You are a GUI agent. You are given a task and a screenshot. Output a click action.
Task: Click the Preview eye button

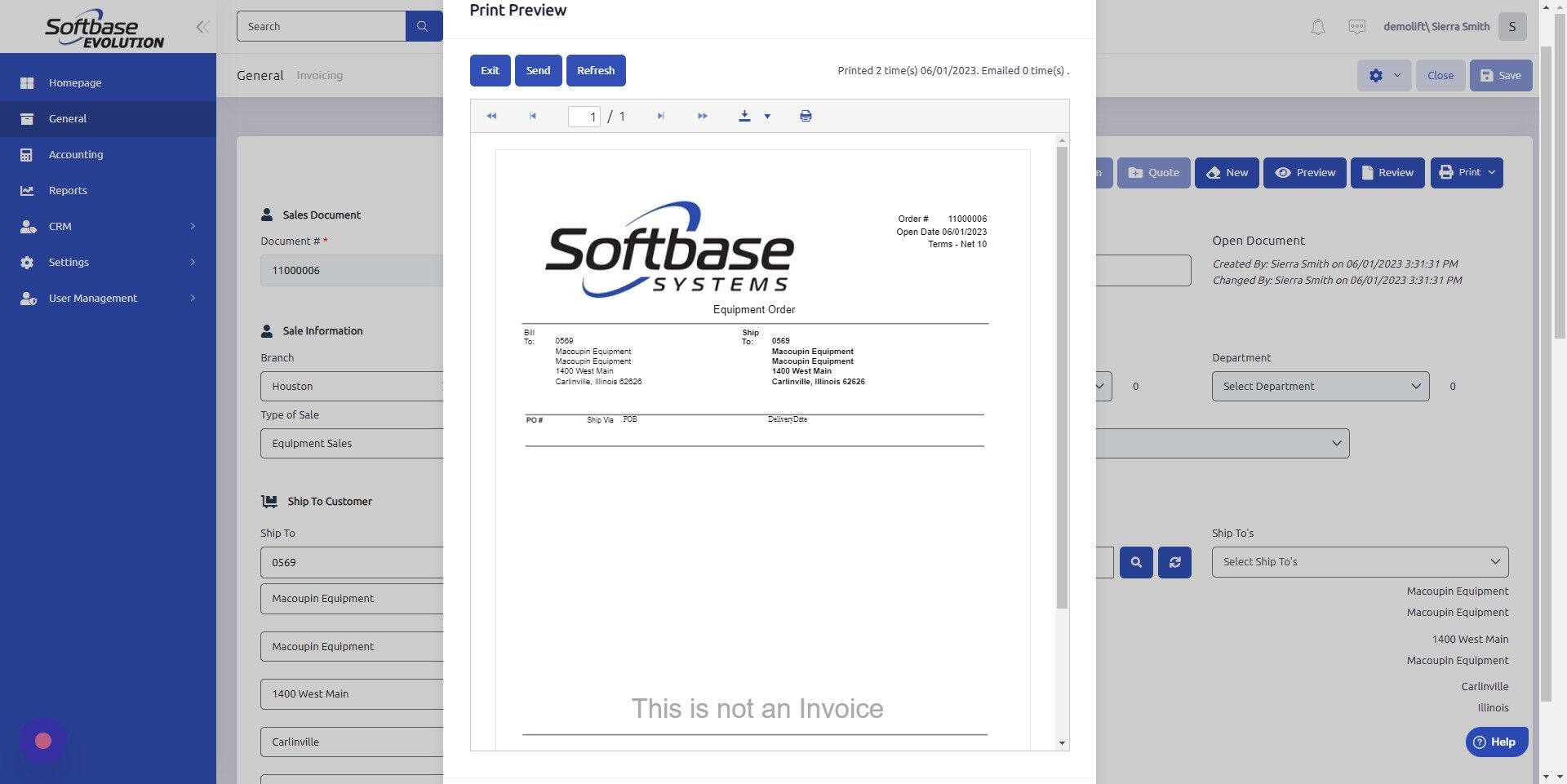(x=1304, y=172)
